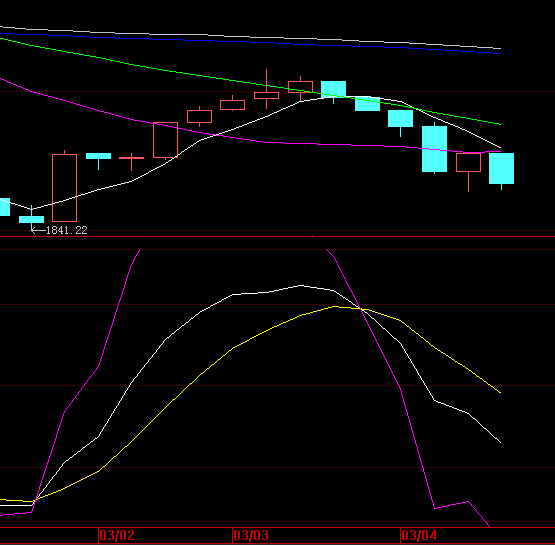Click the 03/02 date label

click(x=117, y=535)
